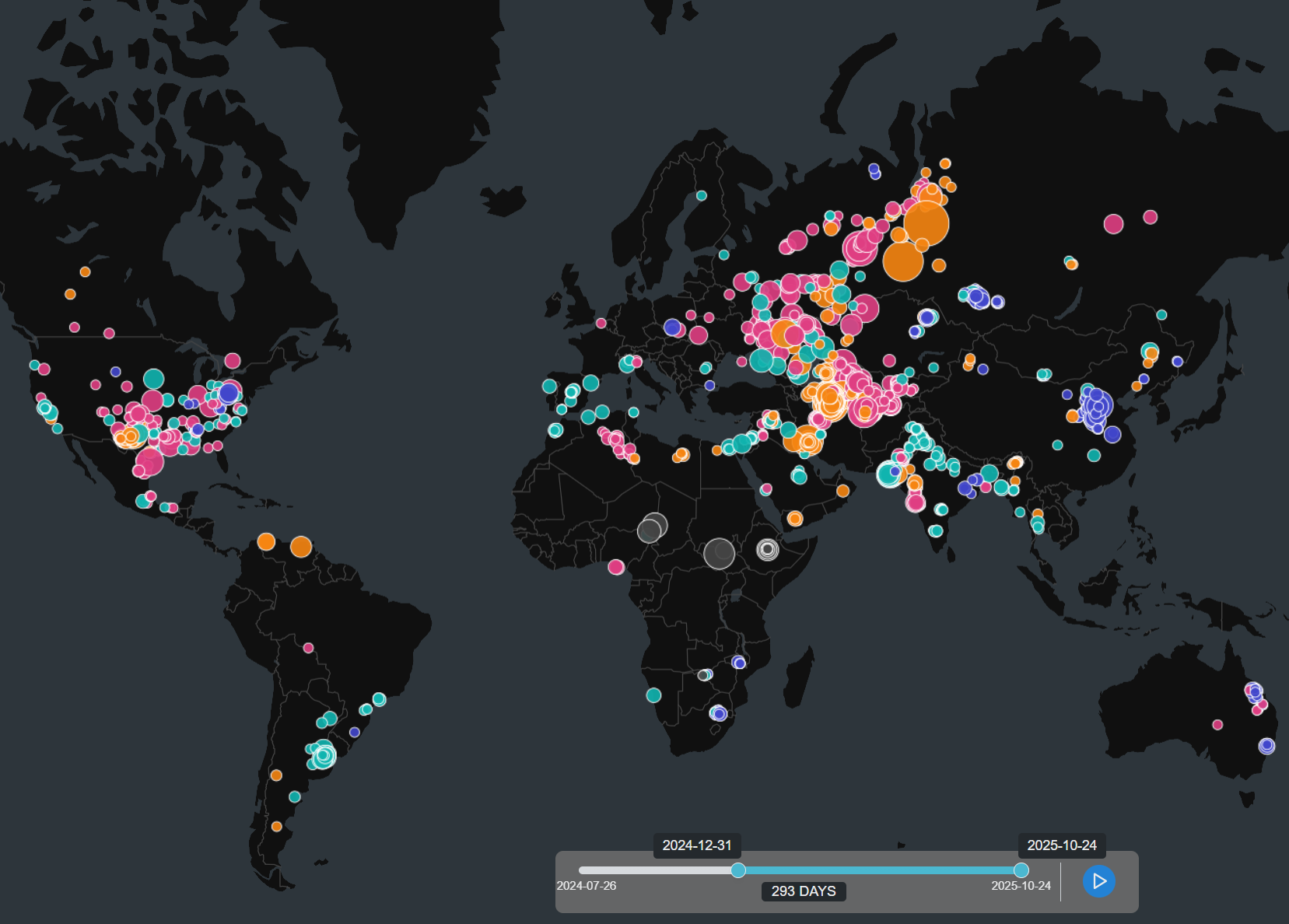Select the pink bubble in Quebec near Maine
This screenshot has width=1289, height=924.
pyautogui.click(x=233, y=361)
